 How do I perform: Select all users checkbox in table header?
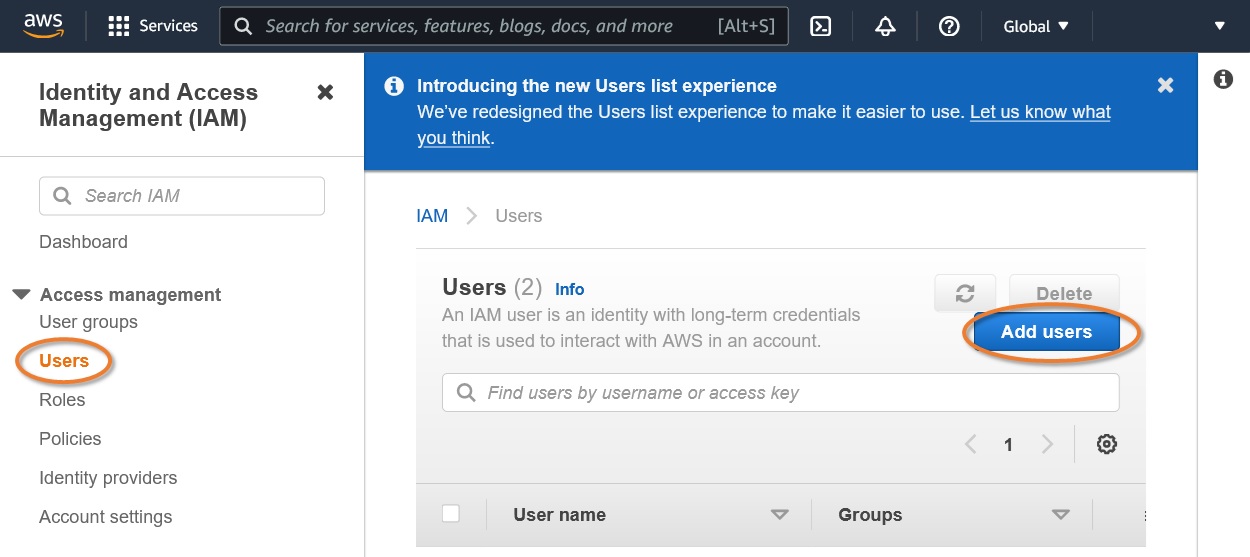click(451, 514)
